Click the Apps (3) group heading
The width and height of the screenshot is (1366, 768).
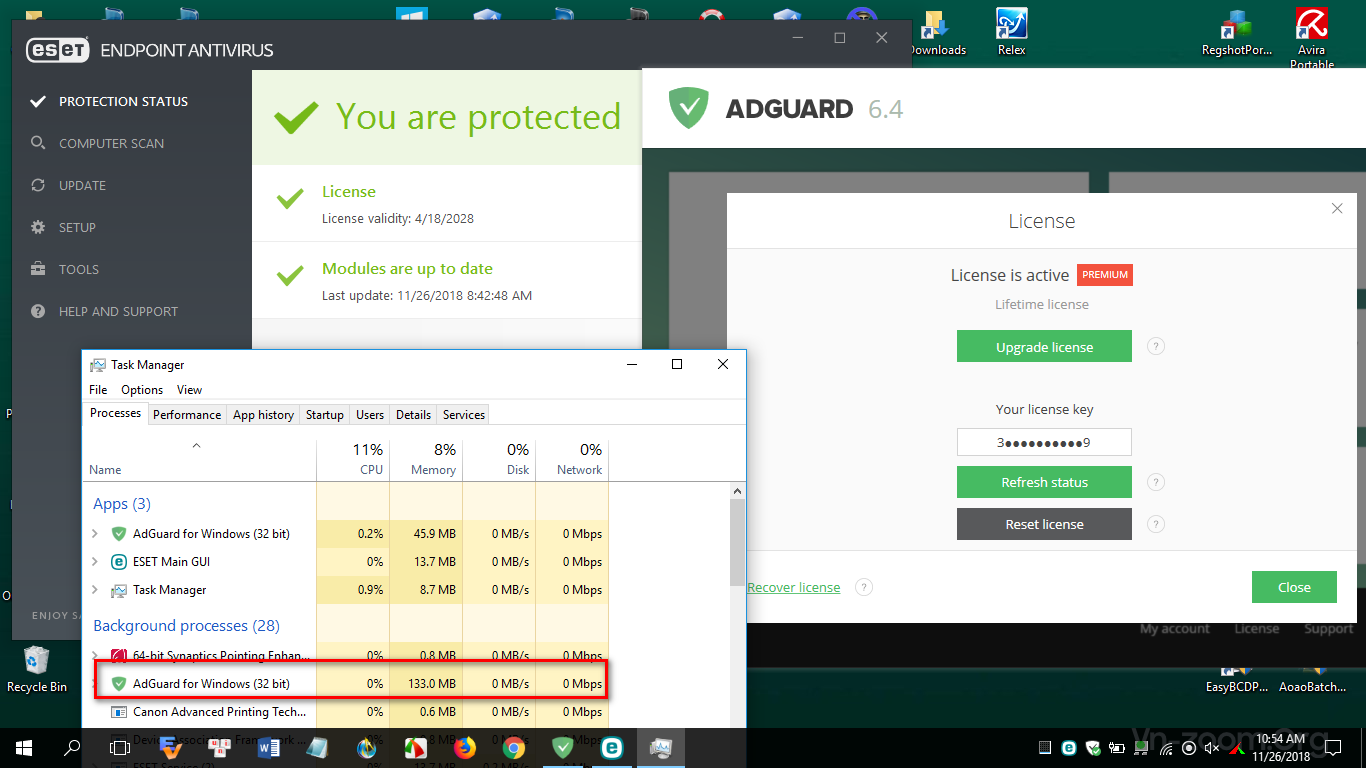tap(122, 504)
